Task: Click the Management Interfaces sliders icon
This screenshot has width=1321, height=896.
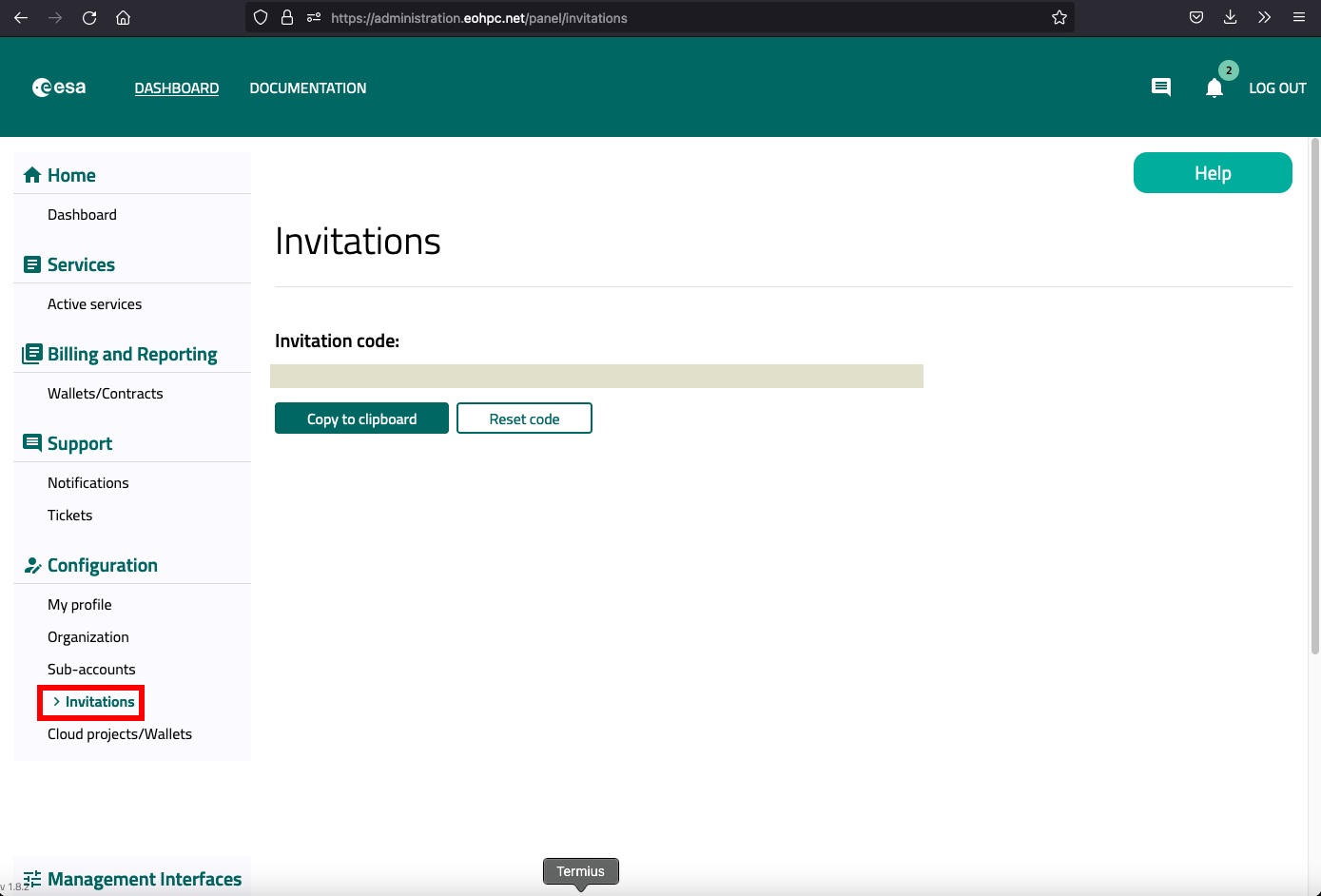Action: tap(32, 879)
